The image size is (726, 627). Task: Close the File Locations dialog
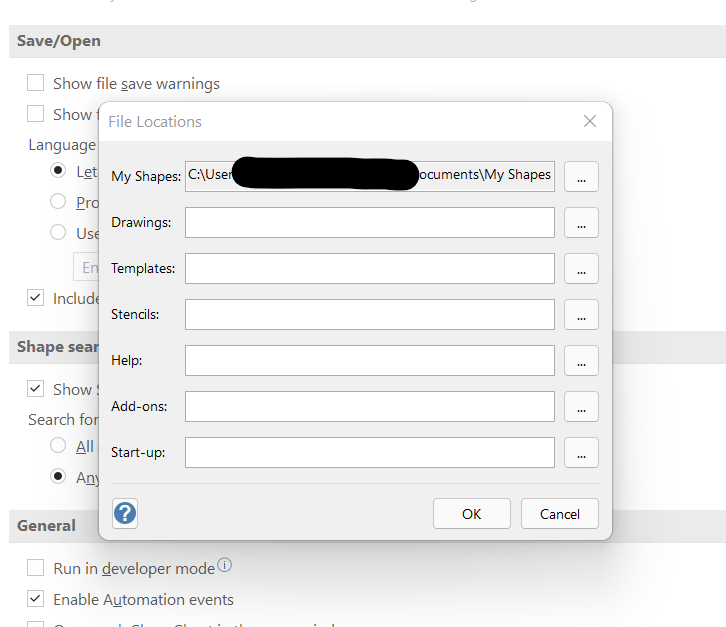tap(589, 121)
